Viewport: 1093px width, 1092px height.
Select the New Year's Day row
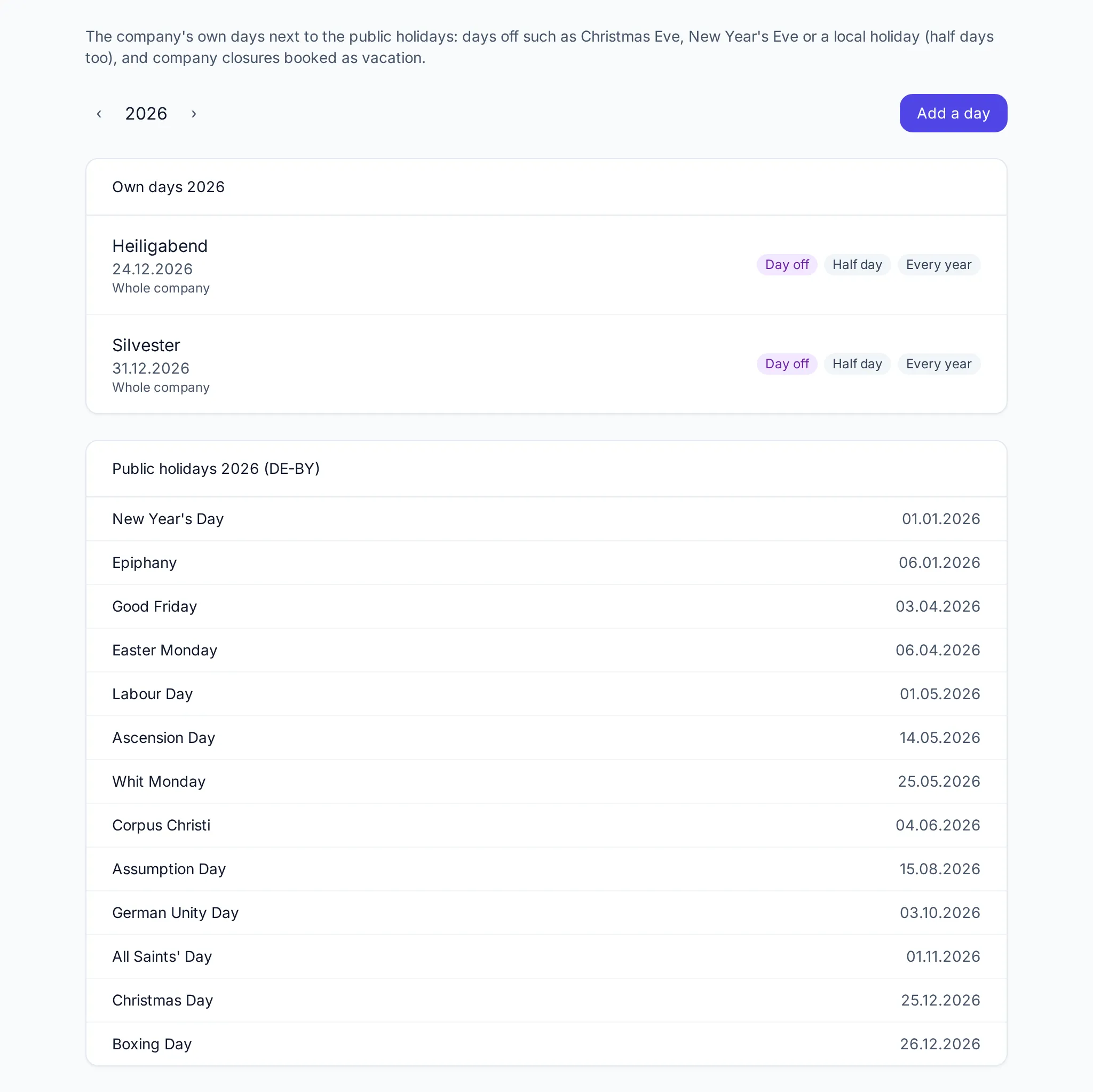[x=546, y=519]
